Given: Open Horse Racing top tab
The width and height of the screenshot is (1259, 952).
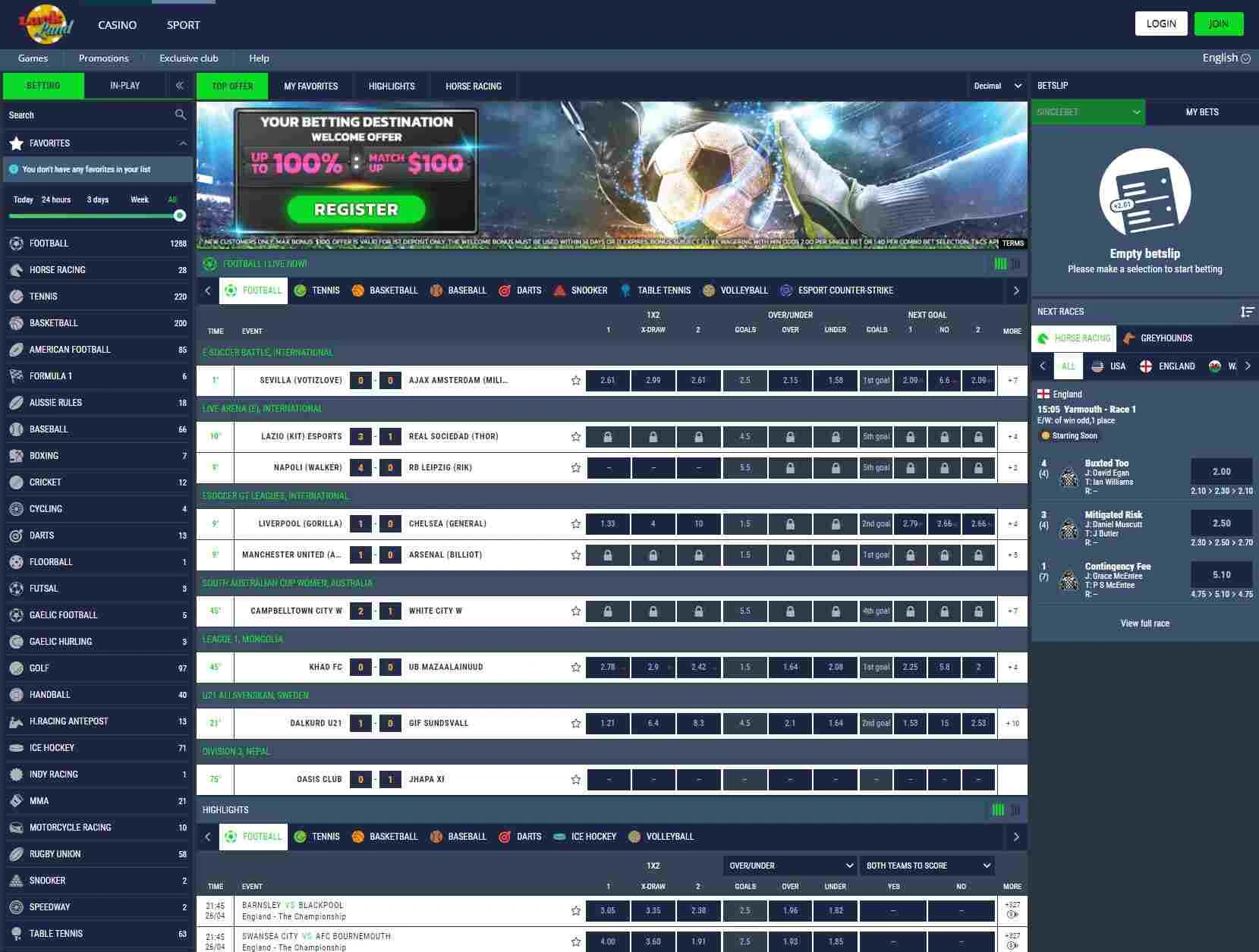Looking at the screenshot, I should click(474, 86).
